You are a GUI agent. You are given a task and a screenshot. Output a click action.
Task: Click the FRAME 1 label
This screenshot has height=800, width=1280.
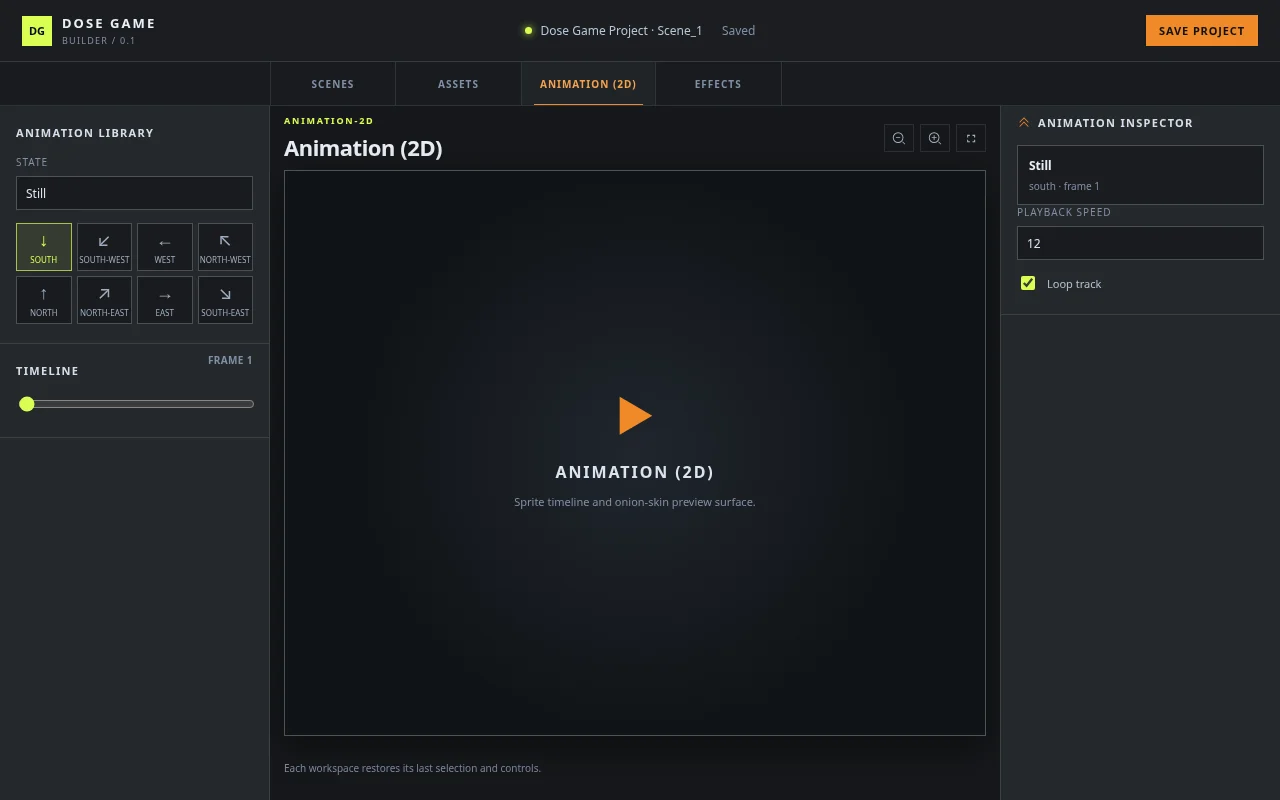coord(230,360)
